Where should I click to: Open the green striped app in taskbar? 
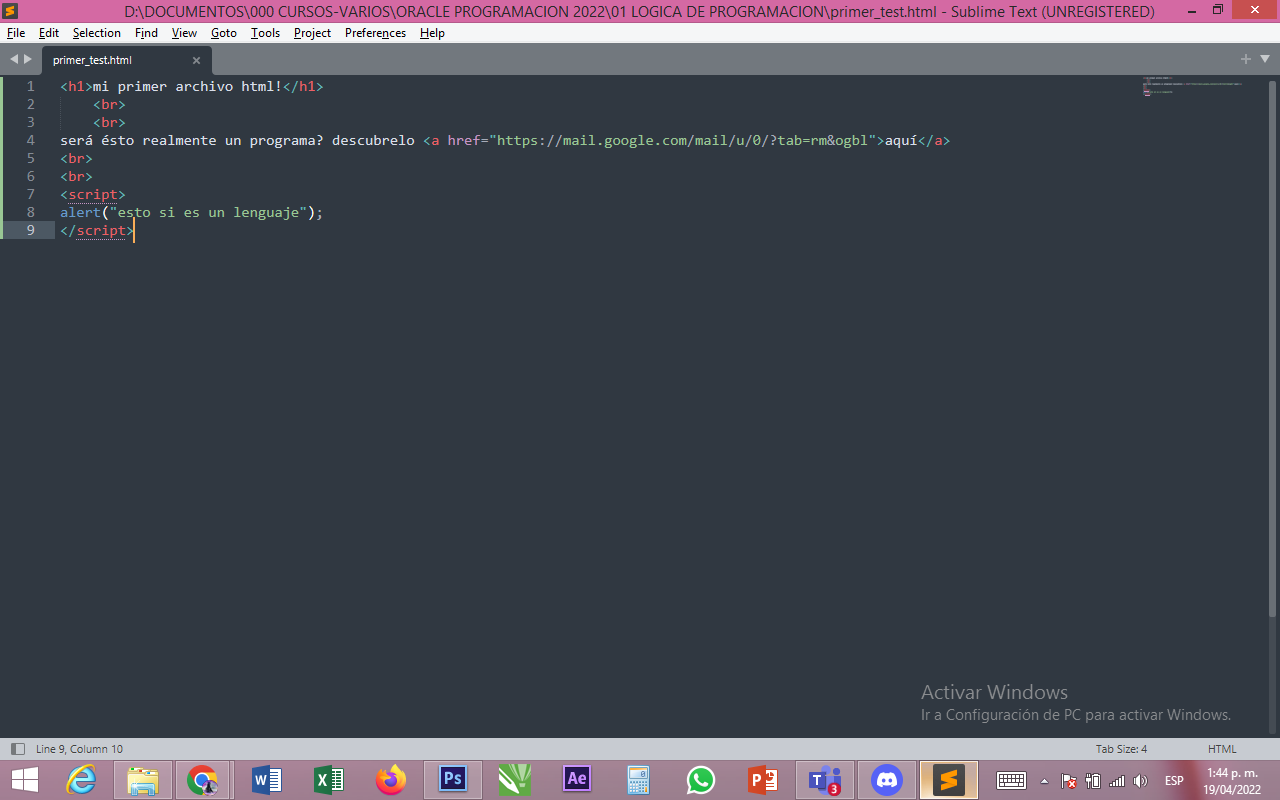515,780
